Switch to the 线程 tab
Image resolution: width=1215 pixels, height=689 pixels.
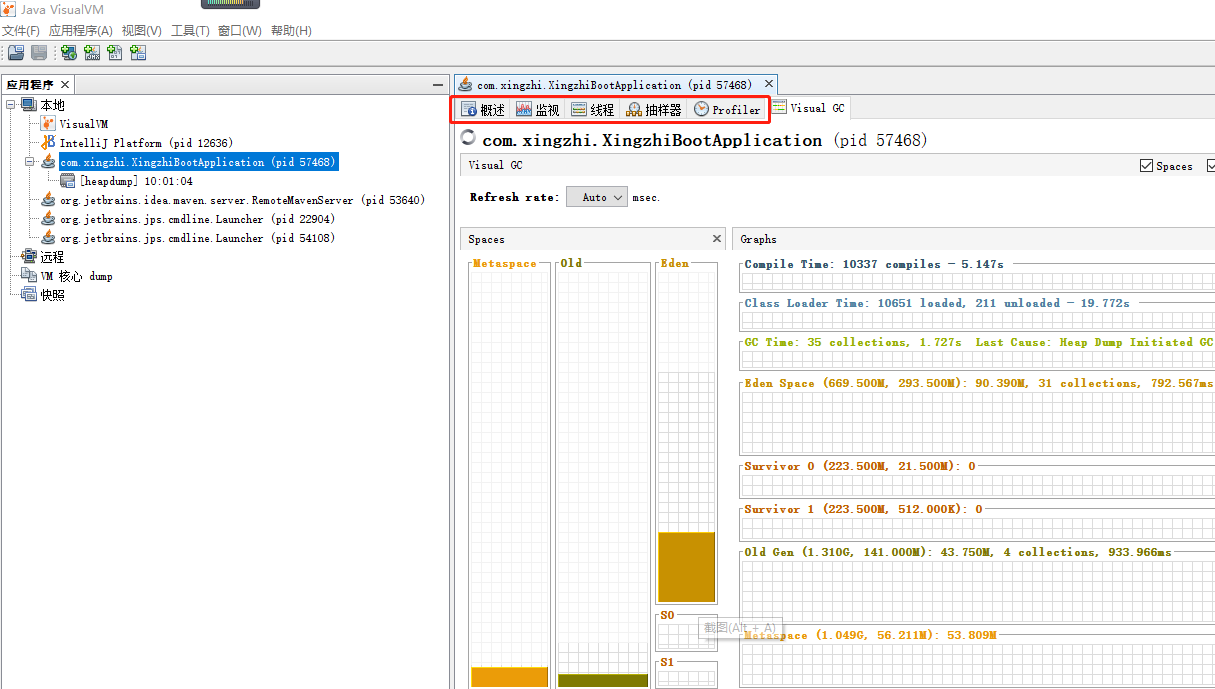pos(593,109)
